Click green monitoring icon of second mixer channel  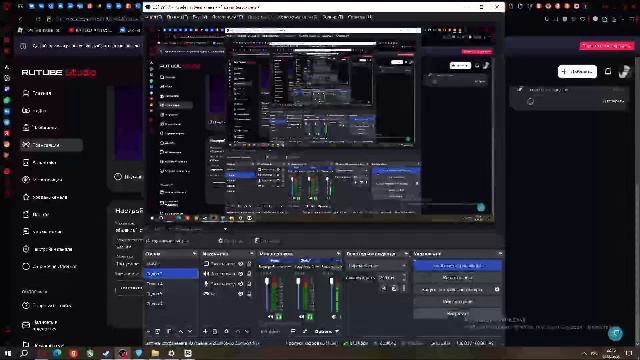coord(310,316)
